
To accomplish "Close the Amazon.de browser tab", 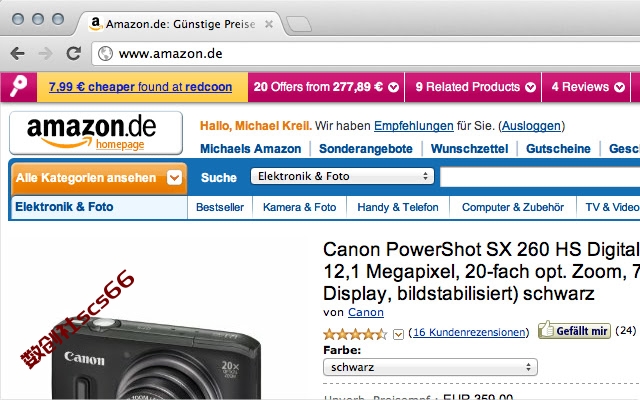I will [x=269, y=24].
